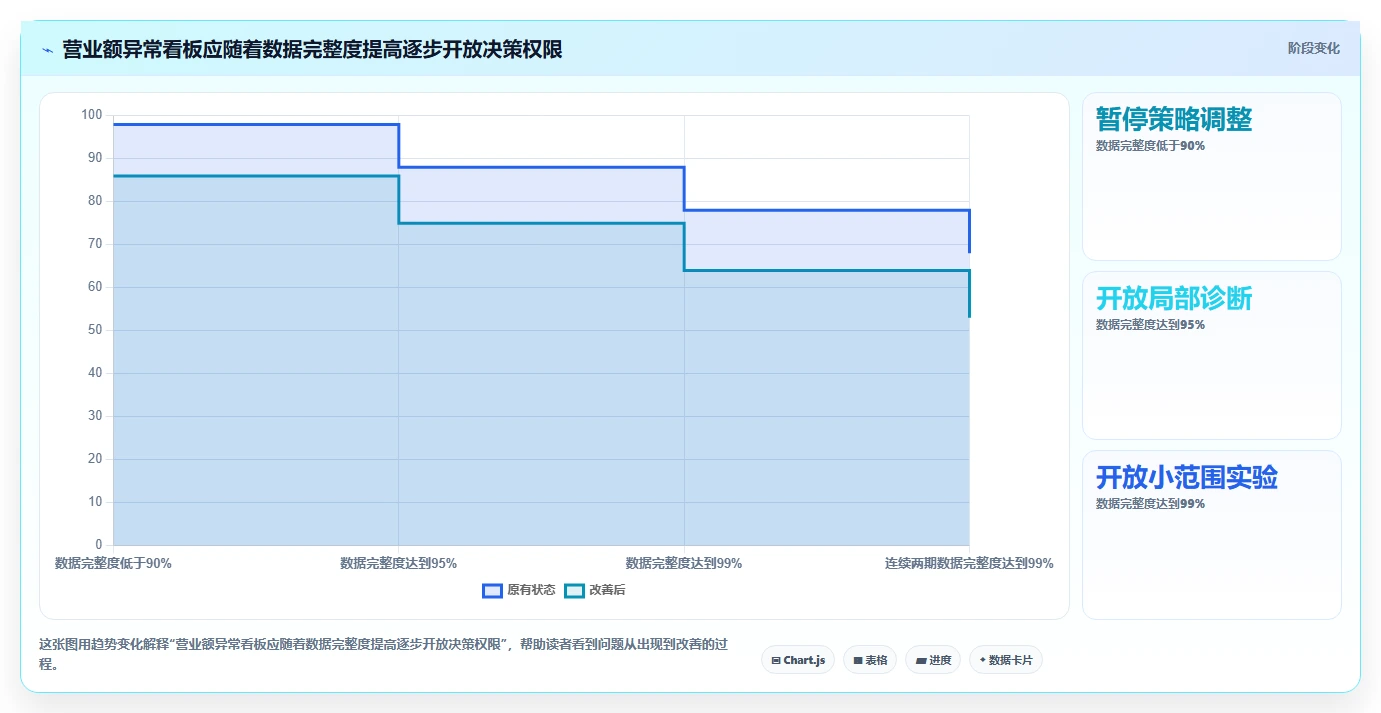Click y-axis value 0
Image resolution: width=1381 pixels, height=713 pixels.
click(98, 545)
